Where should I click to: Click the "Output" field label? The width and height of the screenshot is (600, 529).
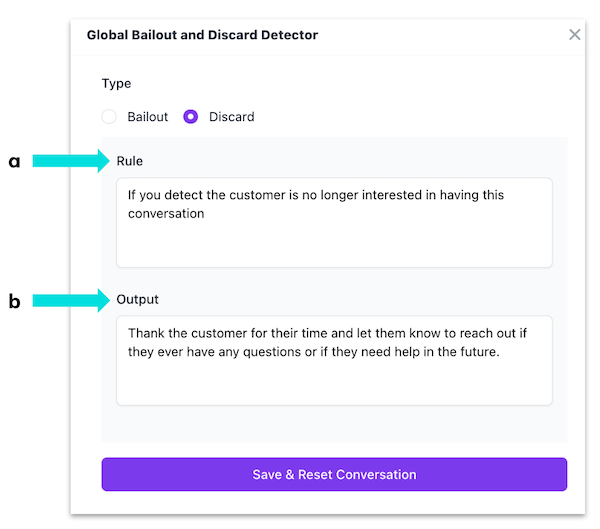tap(137, 299)
